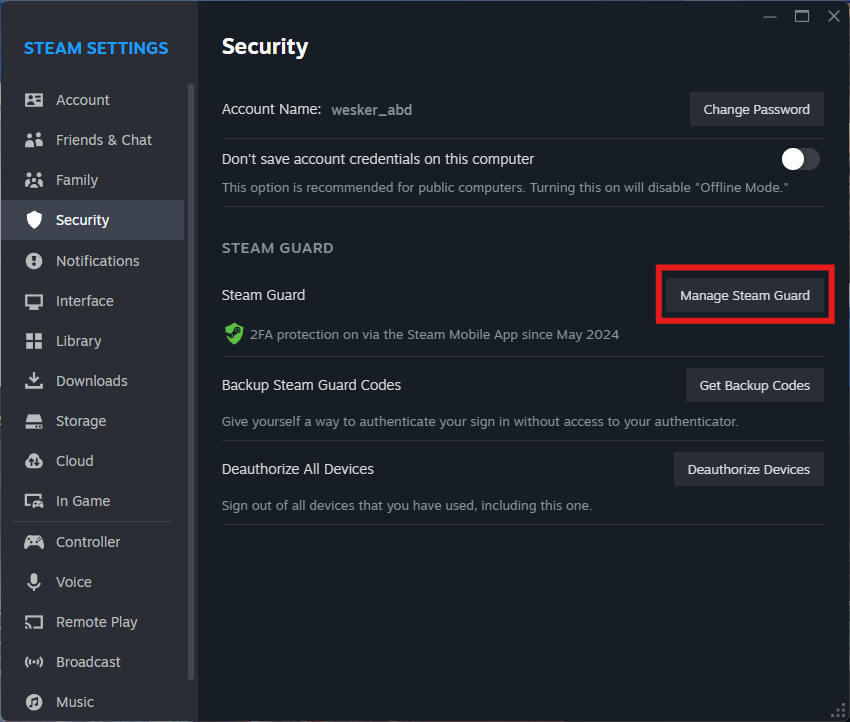Select the Voice microphone icon
This screenshot has width=850, height=722.
34,582
